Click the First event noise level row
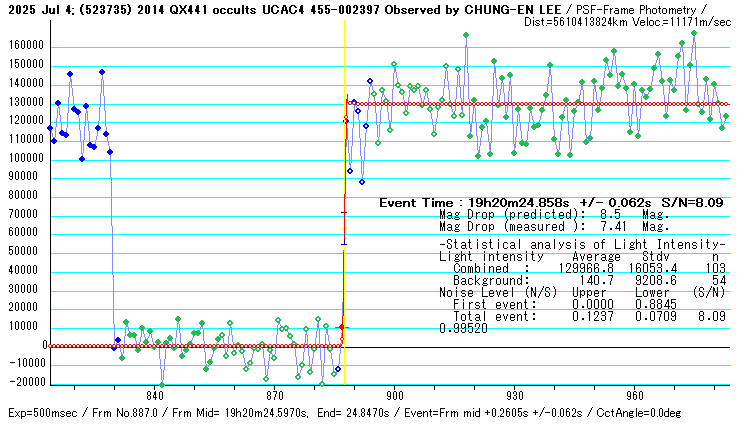 coord(582,305)
